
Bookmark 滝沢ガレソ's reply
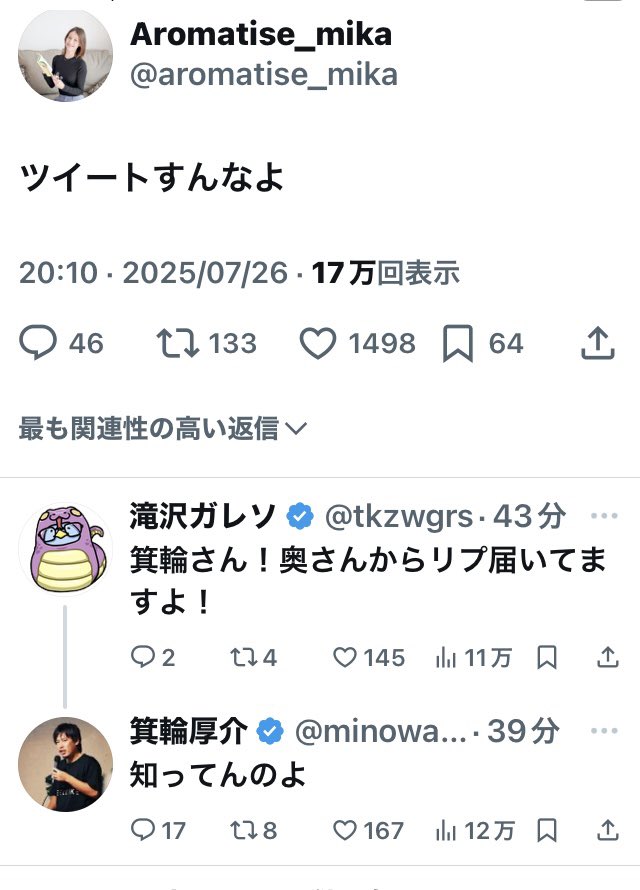[x=547, y=657]
